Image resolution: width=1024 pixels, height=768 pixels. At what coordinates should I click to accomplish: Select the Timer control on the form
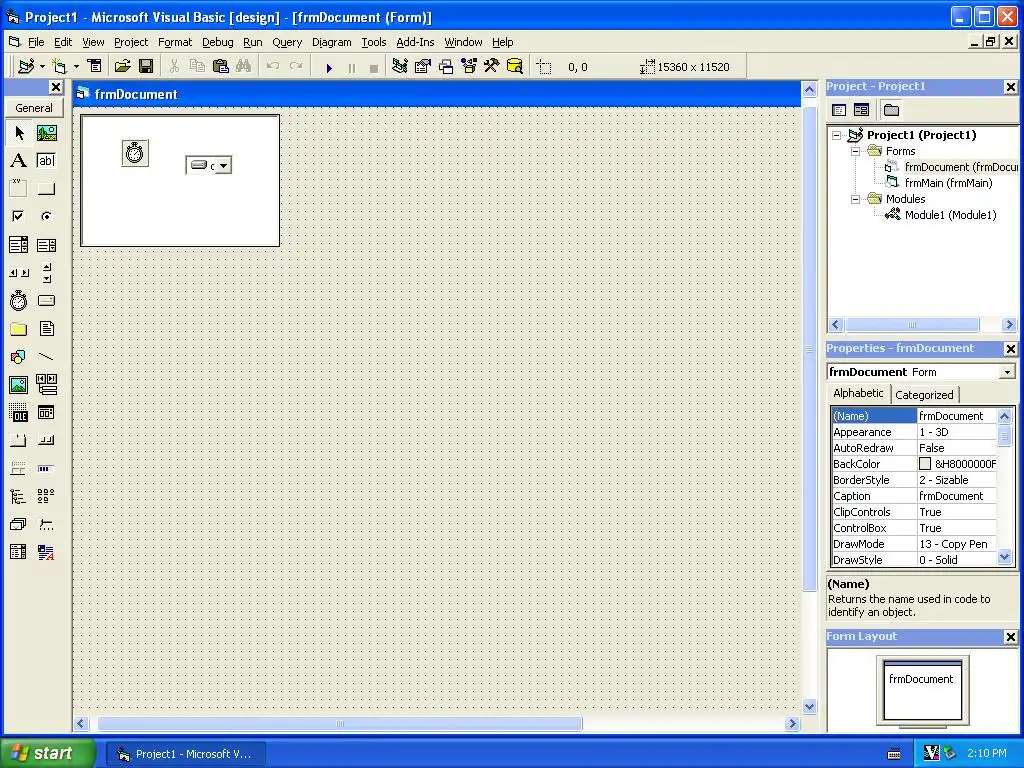(135, 153)
